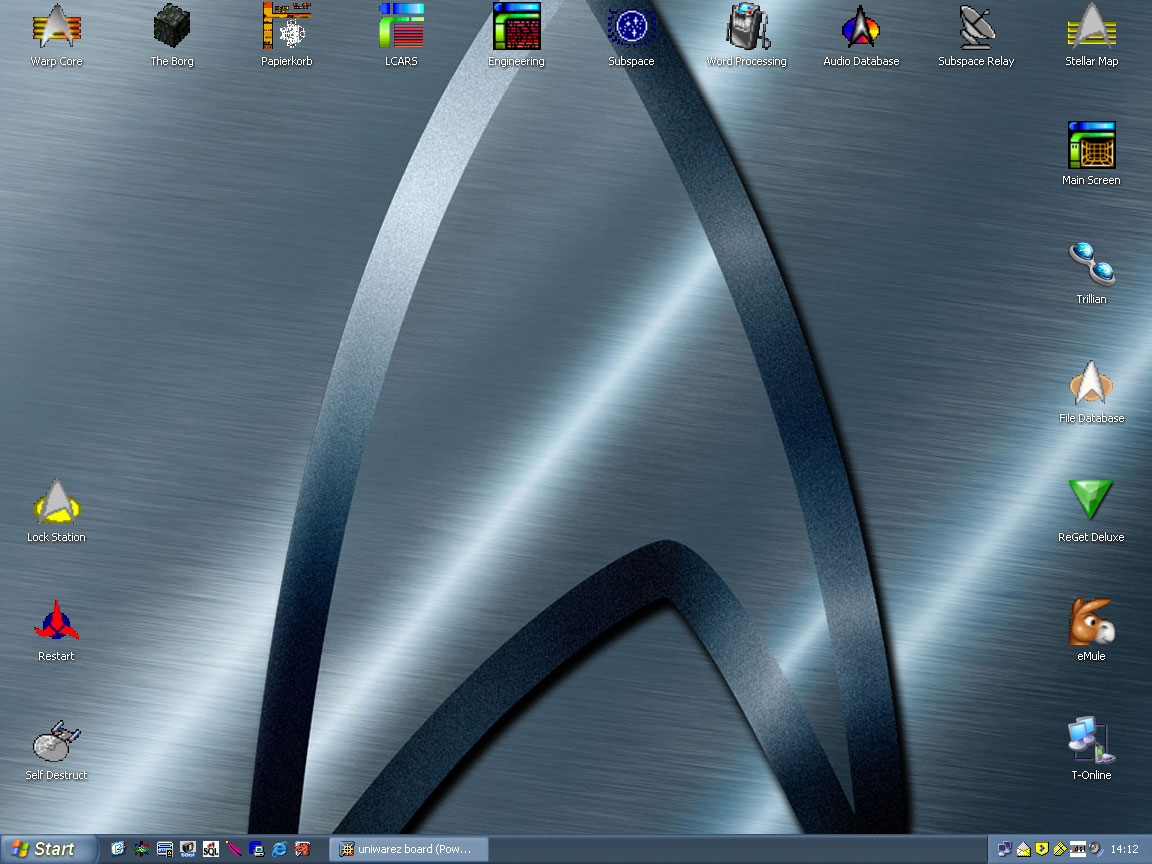Select the Subspace icon
Image resolution: width=1152 pixels, height=864 pixels.
tap(631, 27)
